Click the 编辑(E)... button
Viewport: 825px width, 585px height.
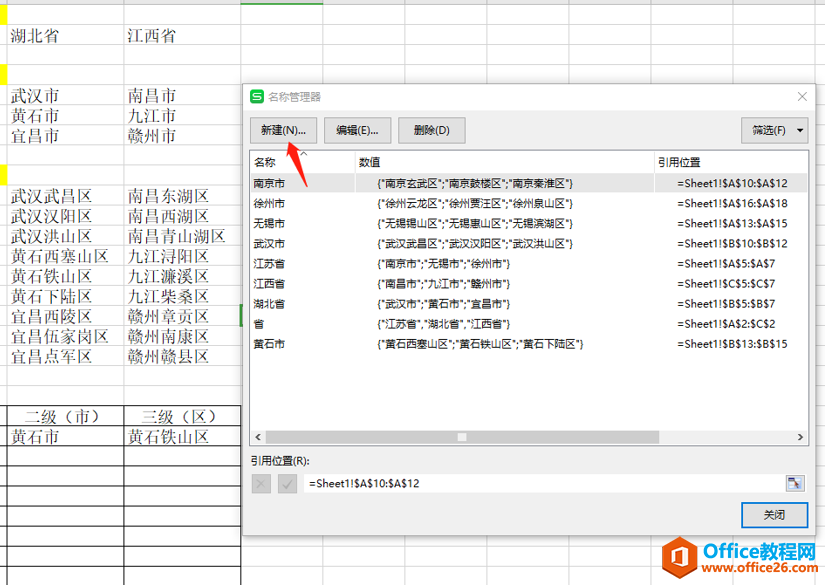click(x=357, y=130)
